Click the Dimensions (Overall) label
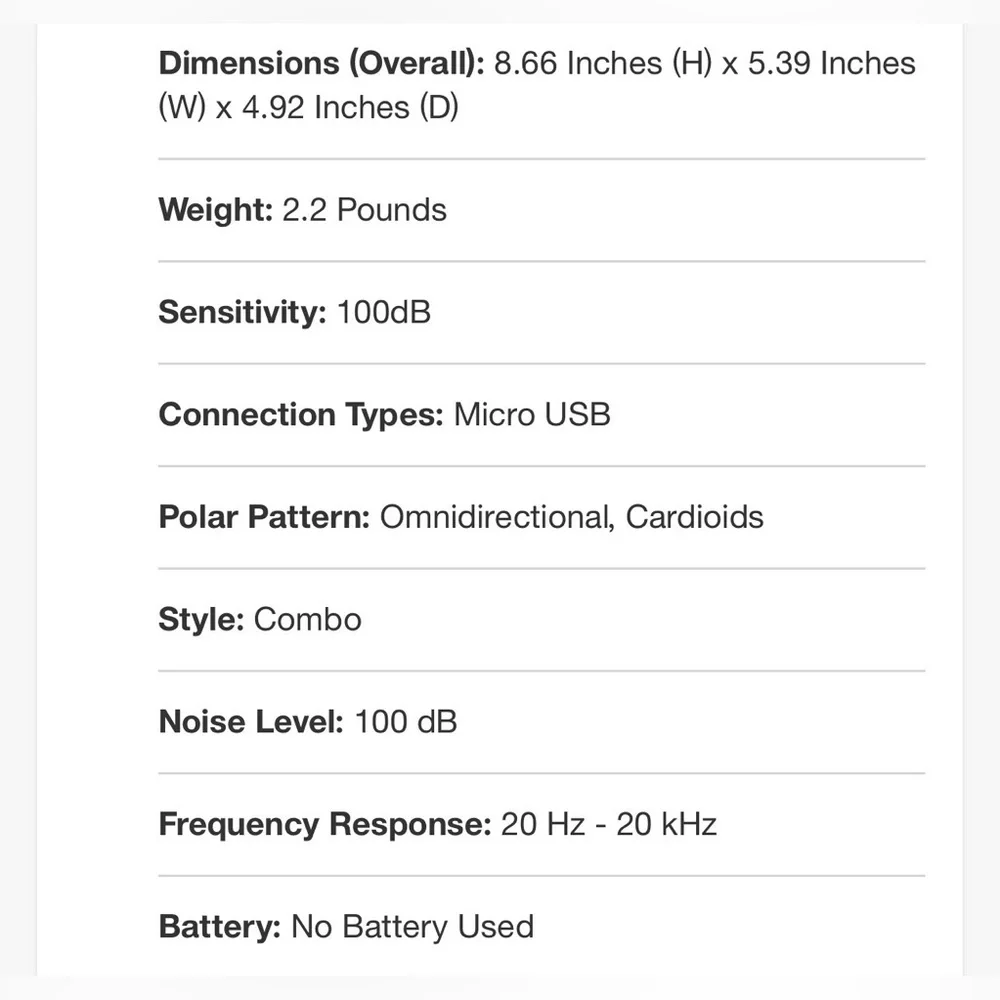 321,64
